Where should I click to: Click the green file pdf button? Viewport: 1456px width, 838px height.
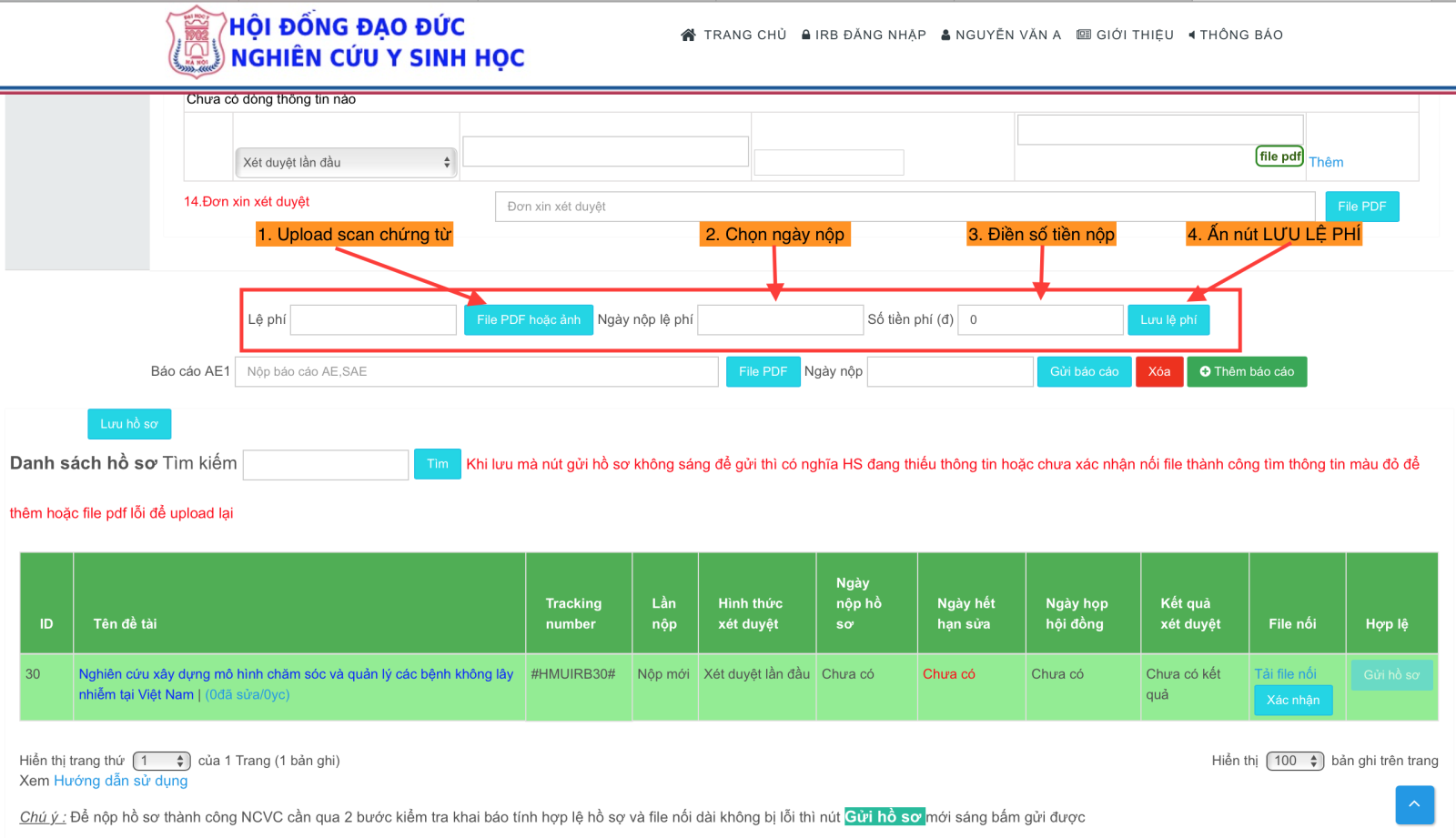tap(1279, 156)
